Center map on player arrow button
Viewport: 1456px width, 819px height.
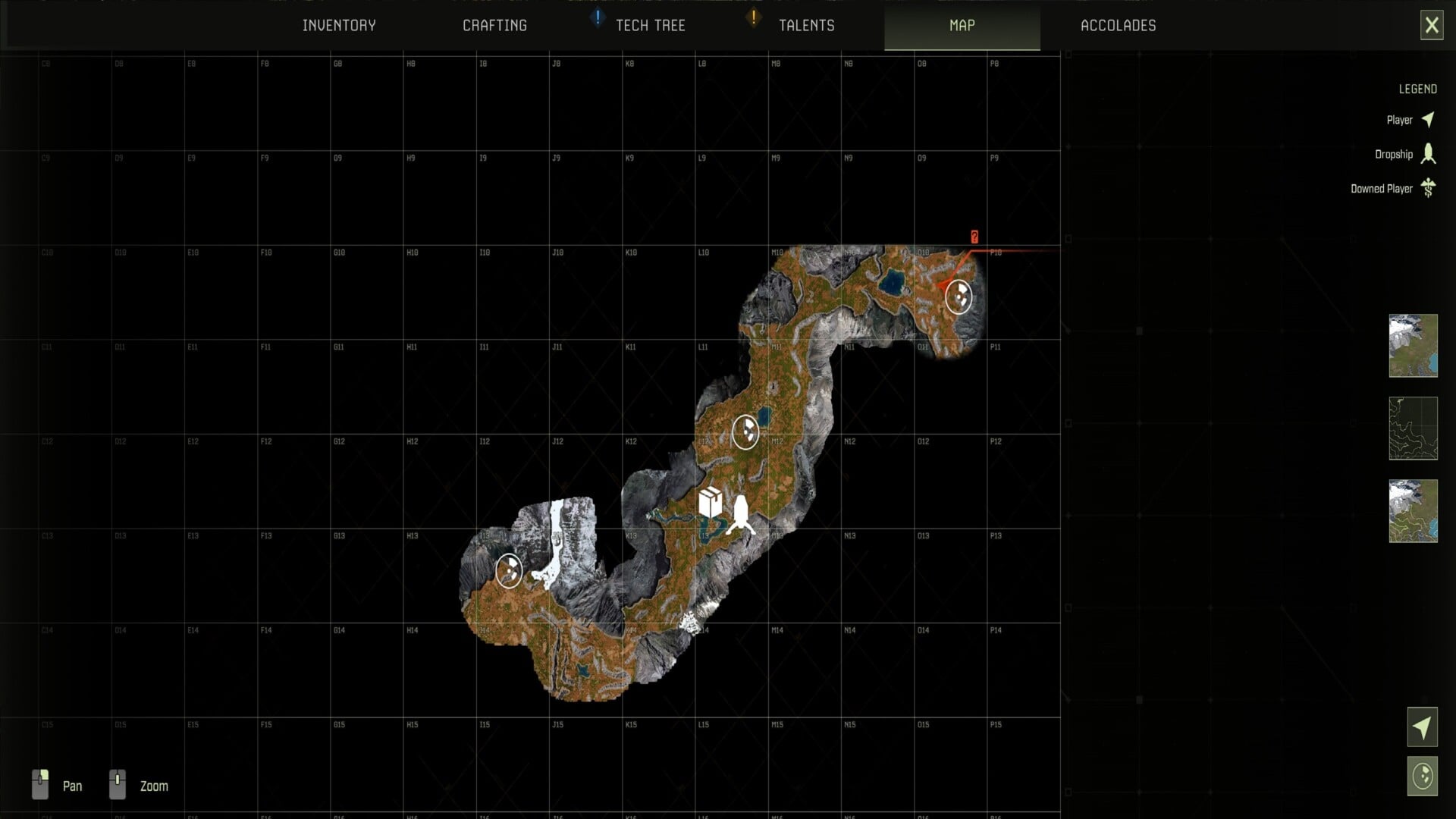1422,728
